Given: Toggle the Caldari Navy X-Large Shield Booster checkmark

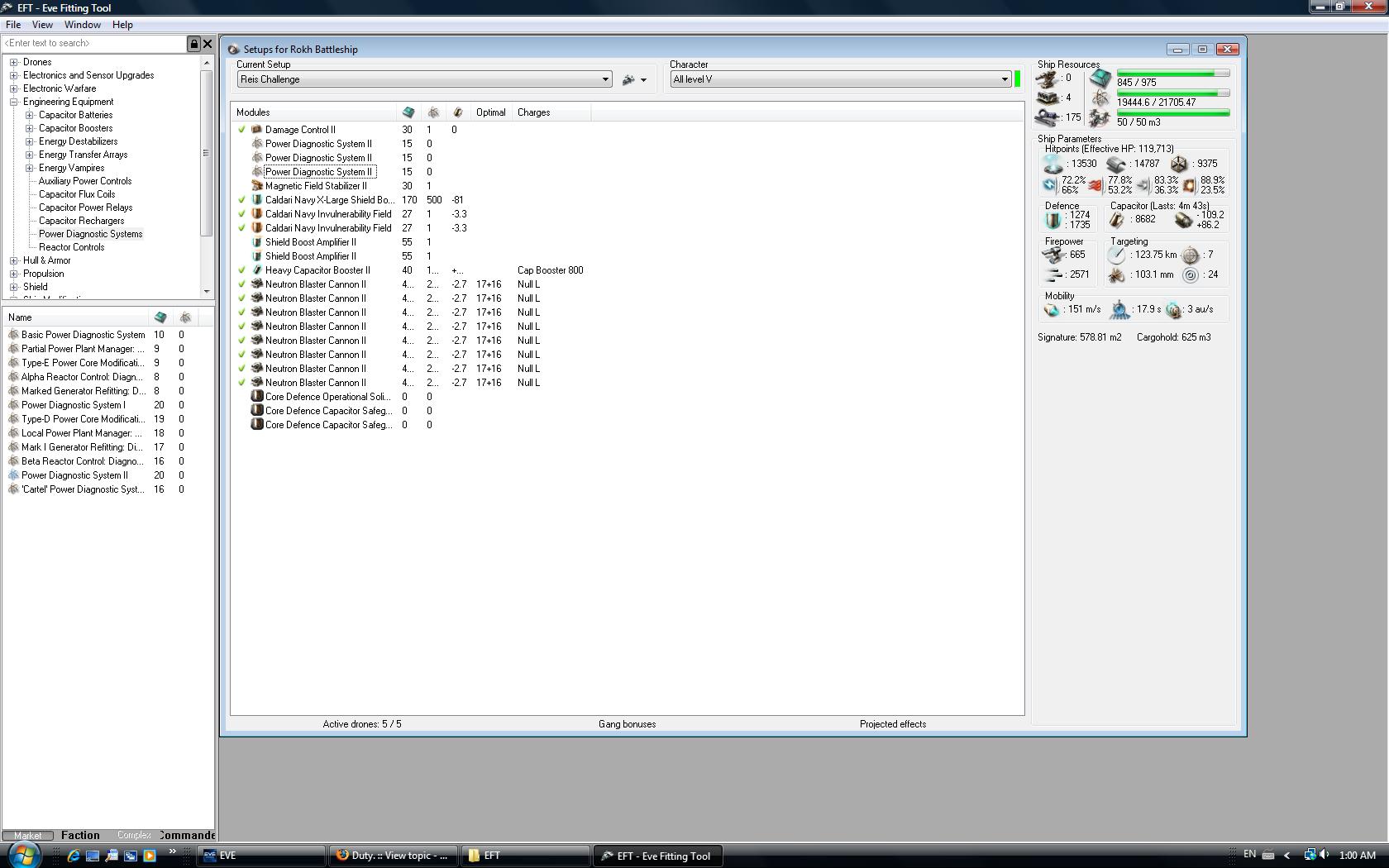Looking at the screenshot, I should point(241,200).
